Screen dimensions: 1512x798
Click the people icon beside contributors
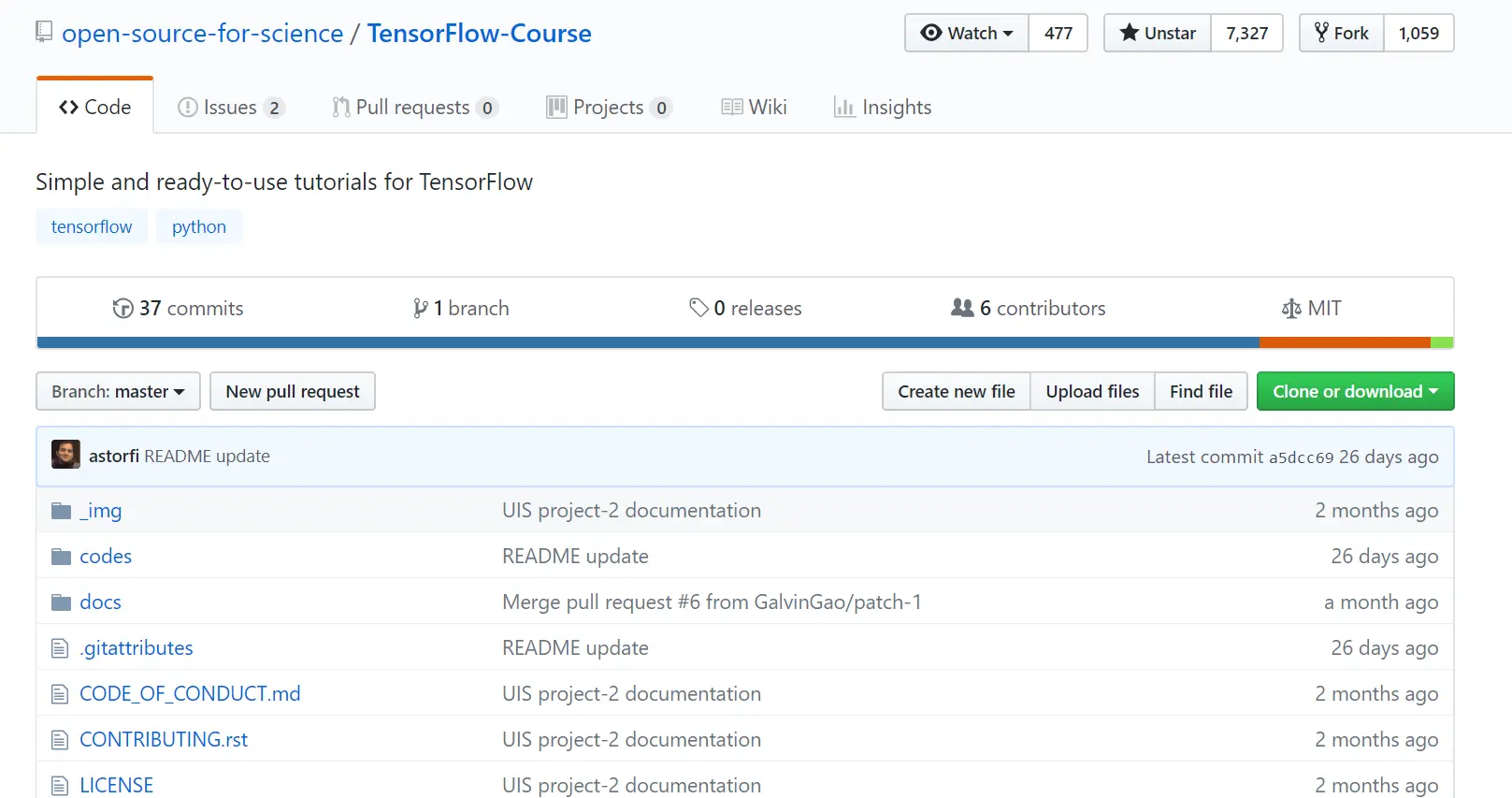point(962,307)
